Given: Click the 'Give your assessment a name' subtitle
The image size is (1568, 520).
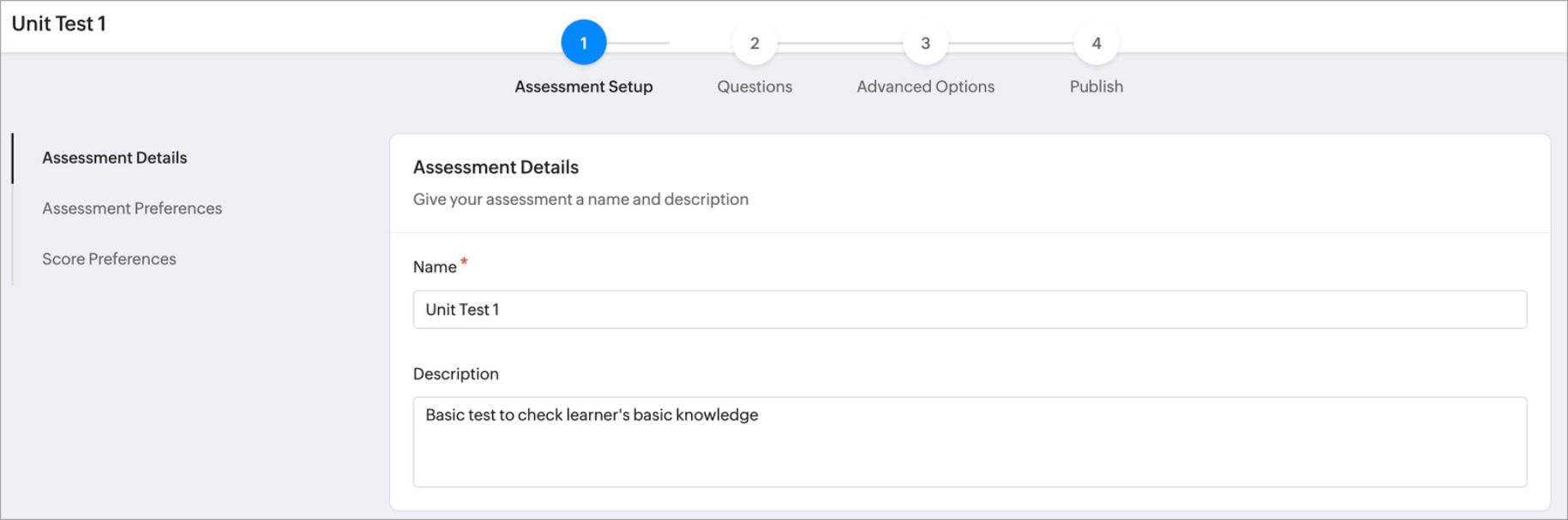Looking at the screenshot, I should (580, 199).
